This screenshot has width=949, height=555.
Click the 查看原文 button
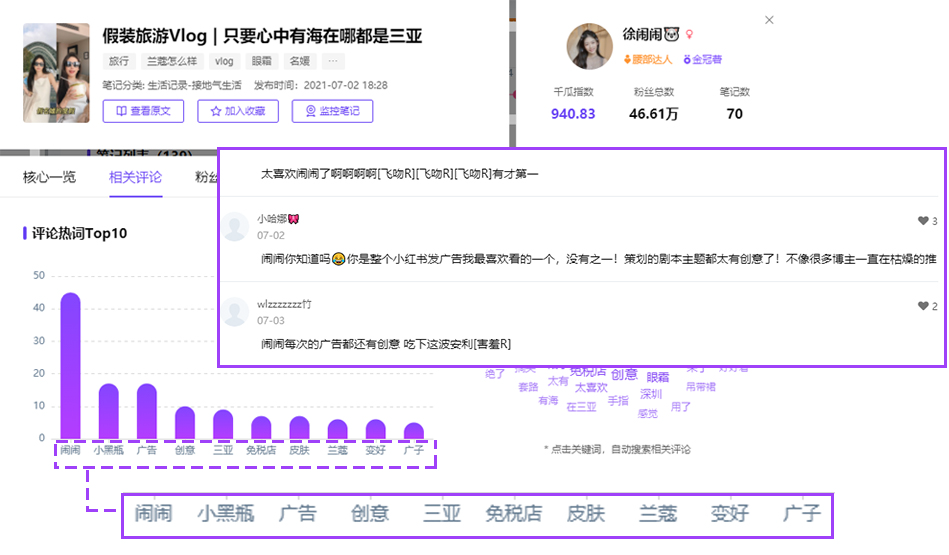click(143, 111)
